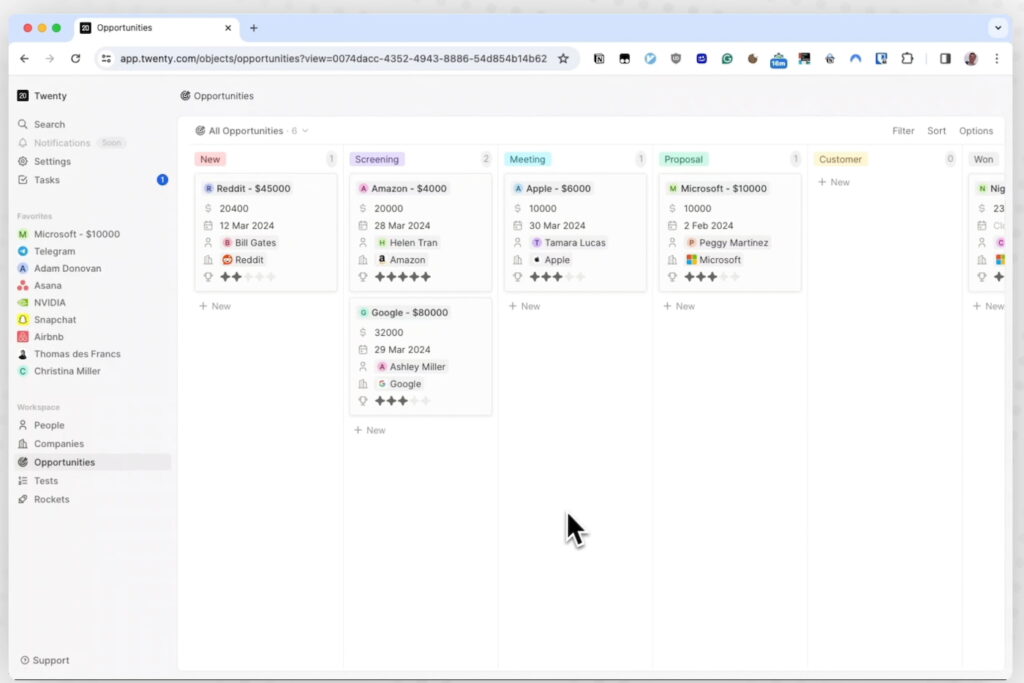Open the Tests workspace object
The width and height of the screenshot is (1024, 683).
[39, 481]
